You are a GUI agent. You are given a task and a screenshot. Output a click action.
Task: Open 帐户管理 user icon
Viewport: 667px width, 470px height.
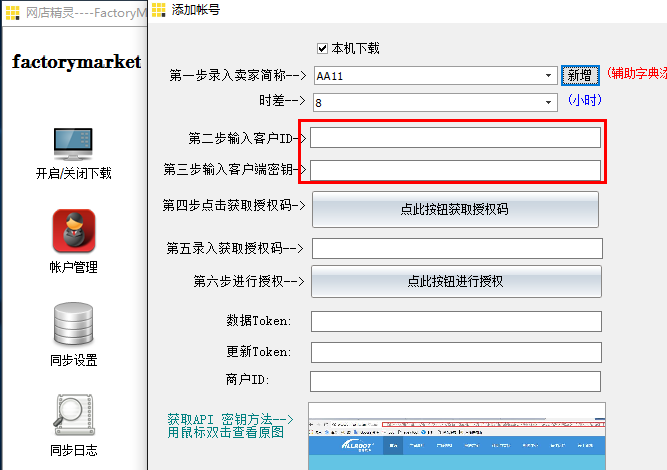click(x=74, y=230)
